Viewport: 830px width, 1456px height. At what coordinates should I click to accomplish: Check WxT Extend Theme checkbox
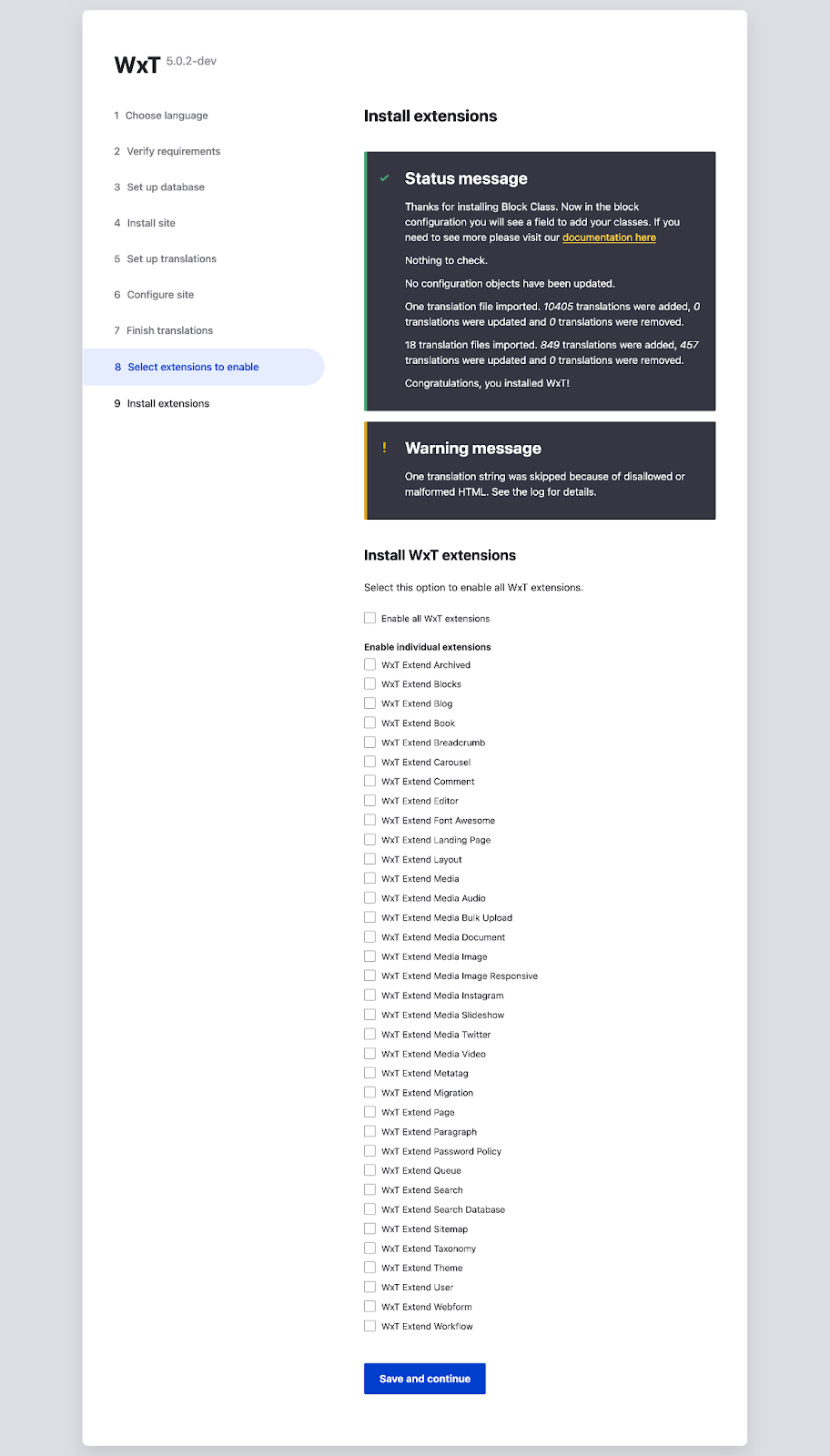(x=370, y=1268)
